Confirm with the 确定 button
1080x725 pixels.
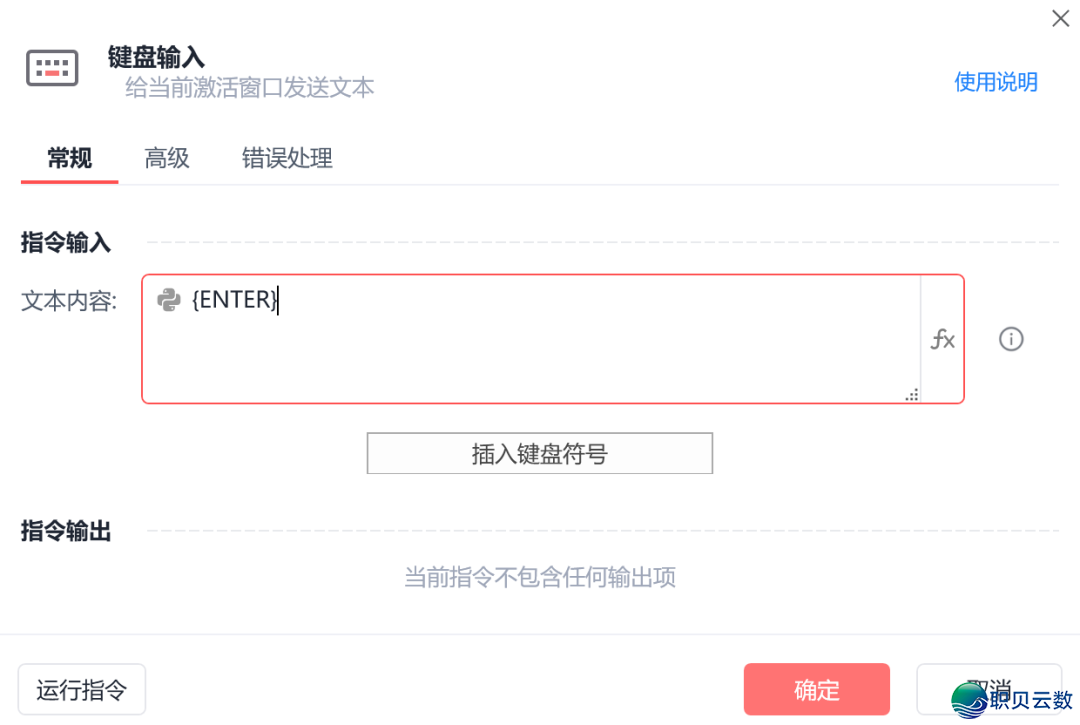[816, 689]
